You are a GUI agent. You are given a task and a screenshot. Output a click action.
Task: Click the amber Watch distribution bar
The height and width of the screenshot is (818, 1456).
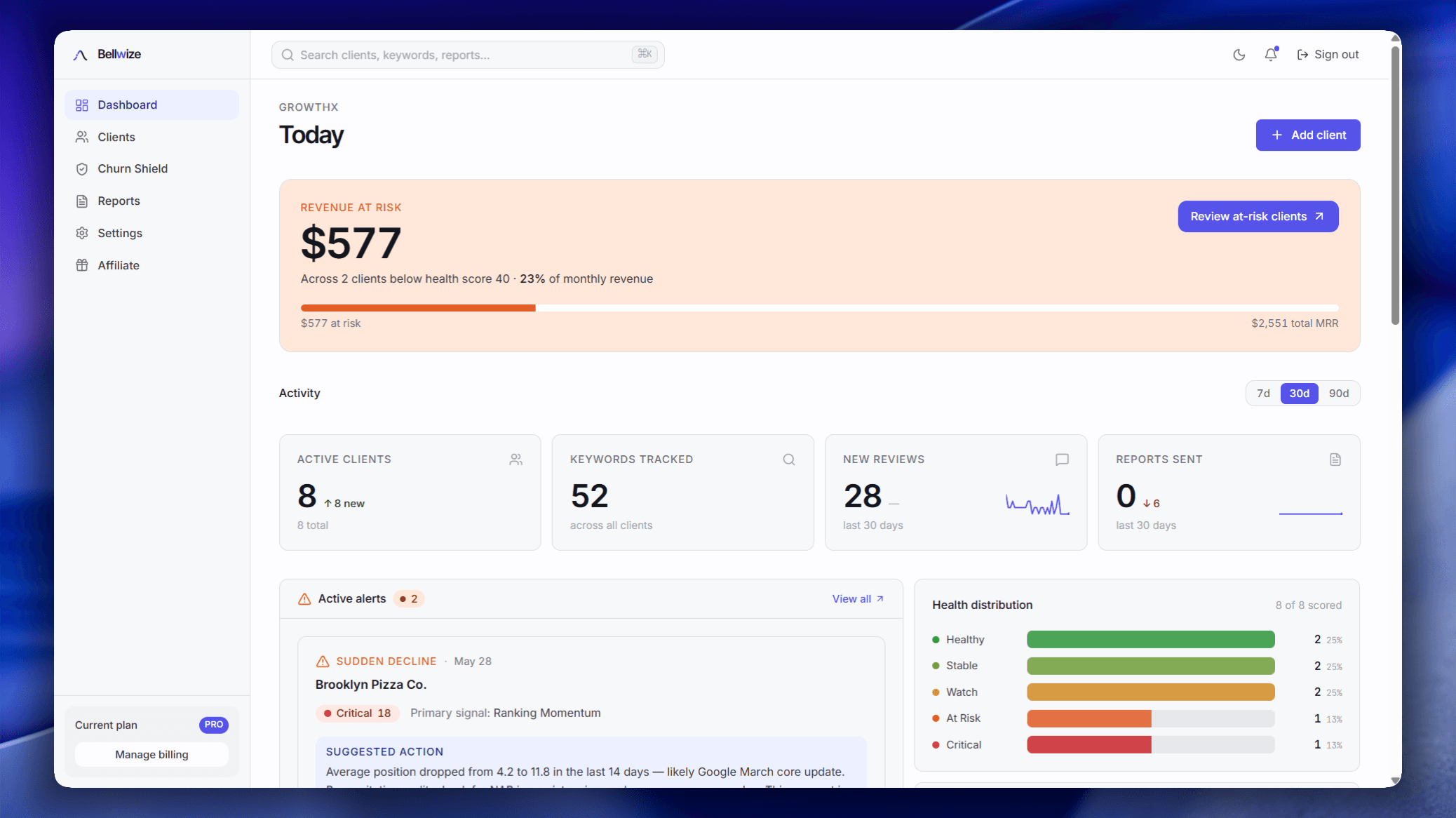pos(1151,692)
